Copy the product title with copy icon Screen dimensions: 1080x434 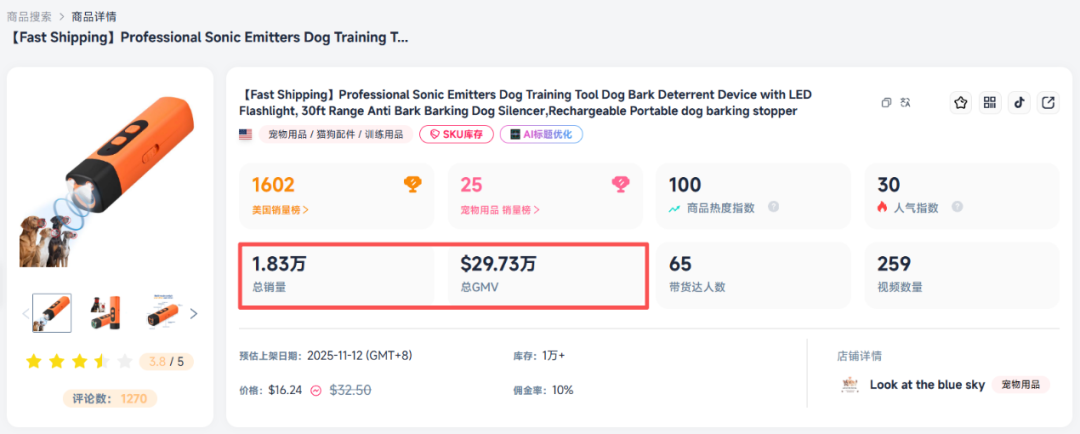click(886, 102)
